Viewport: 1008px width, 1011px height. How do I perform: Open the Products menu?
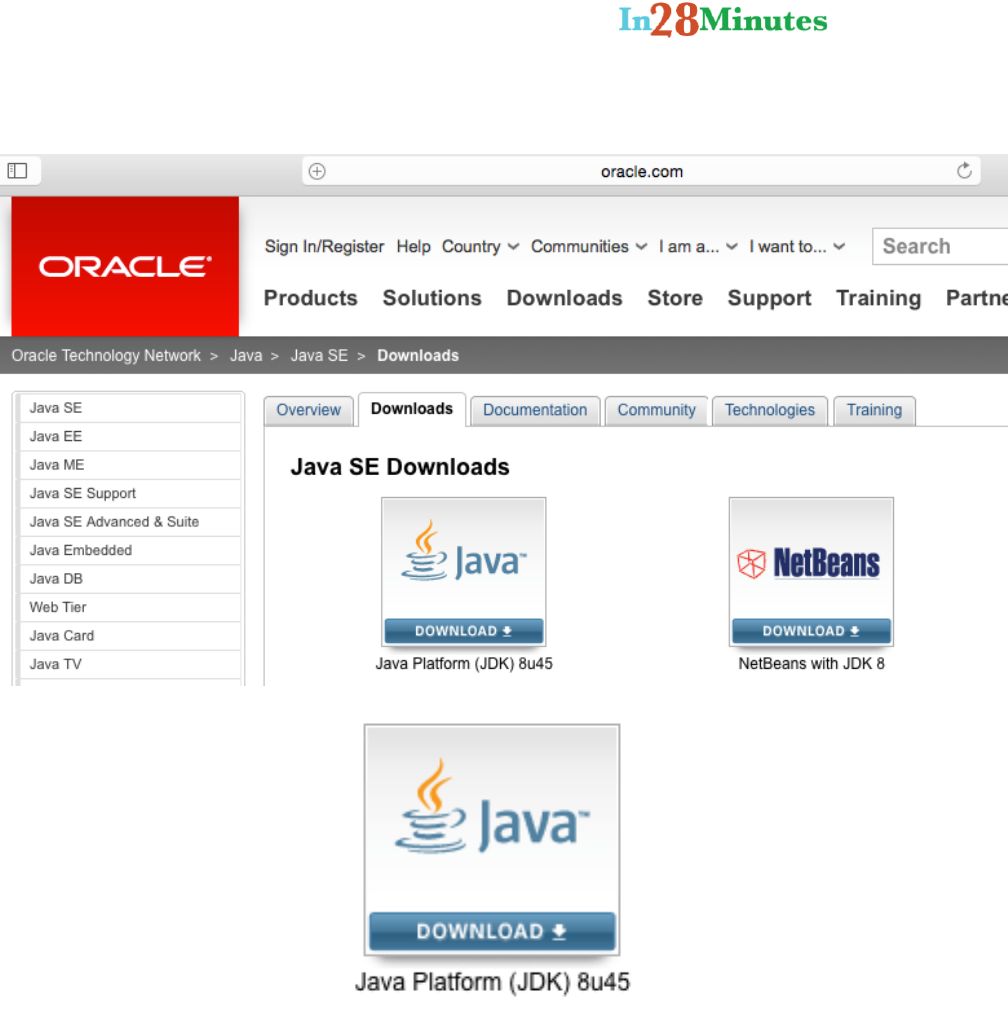(x=310, y=298)
